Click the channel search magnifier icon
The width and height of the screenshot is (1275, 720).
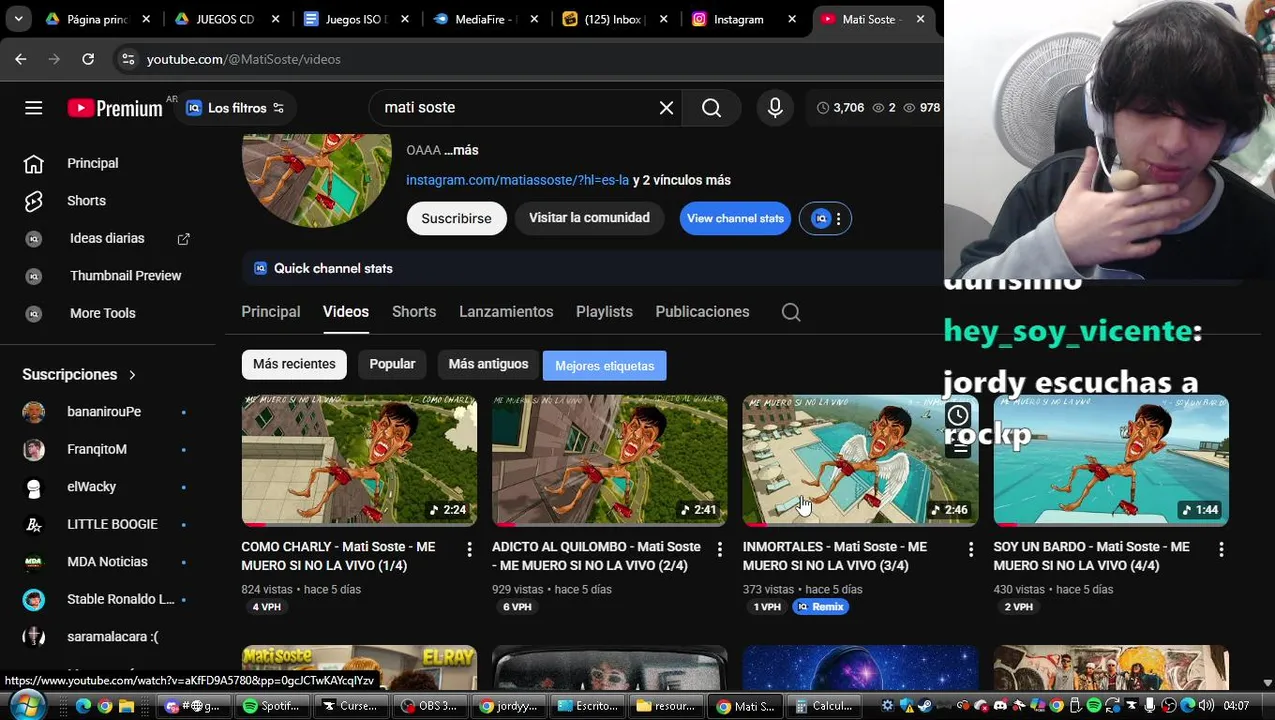click(x=791, y=312)
